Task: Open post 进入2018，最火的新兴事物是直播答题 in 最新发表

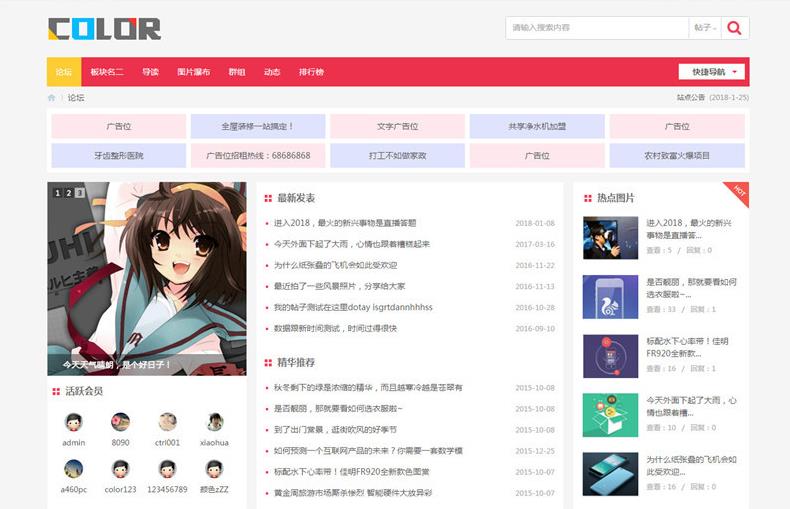Action: click(345, 223)
